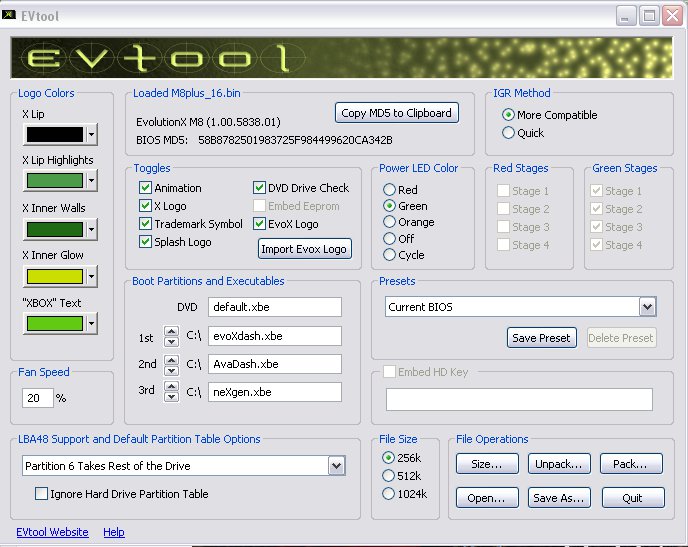The width and height of the screenshot is (688, 547).
Task: Click the Fan Speed percentage field
Action: [x=38, y=398]
